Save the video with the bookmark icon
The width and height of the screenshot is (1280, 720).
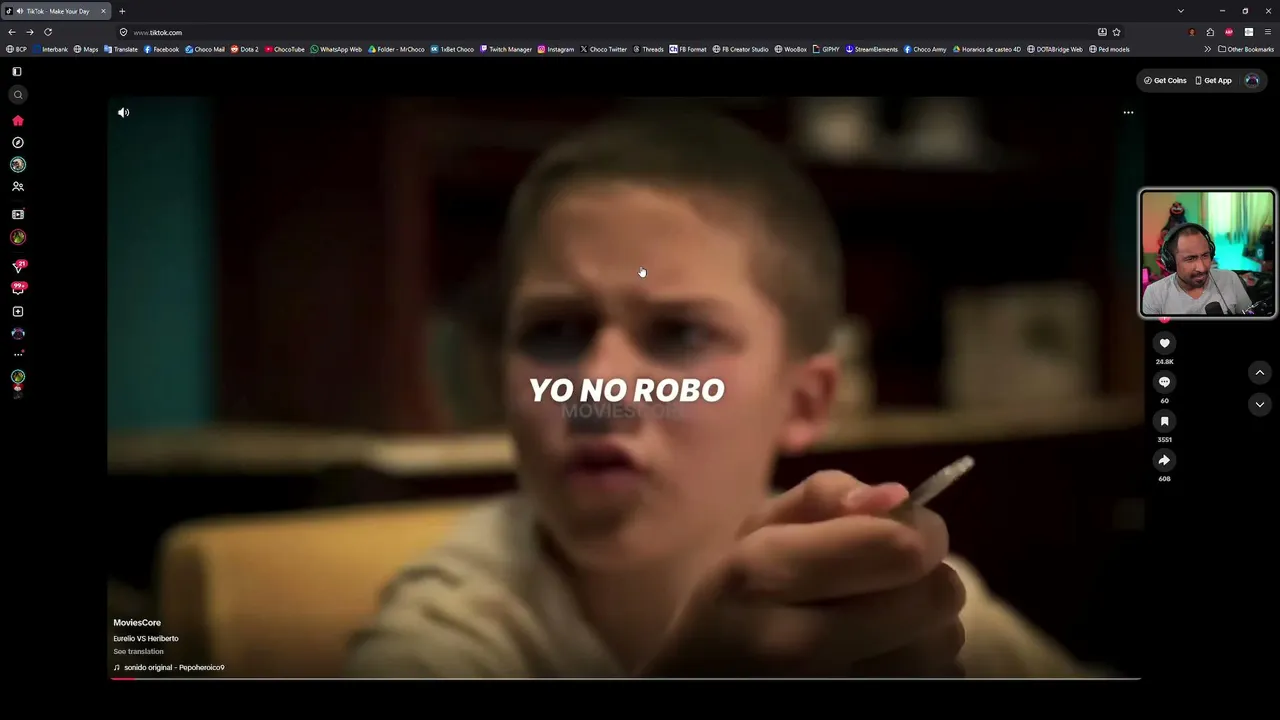(x=1164, y=421)
